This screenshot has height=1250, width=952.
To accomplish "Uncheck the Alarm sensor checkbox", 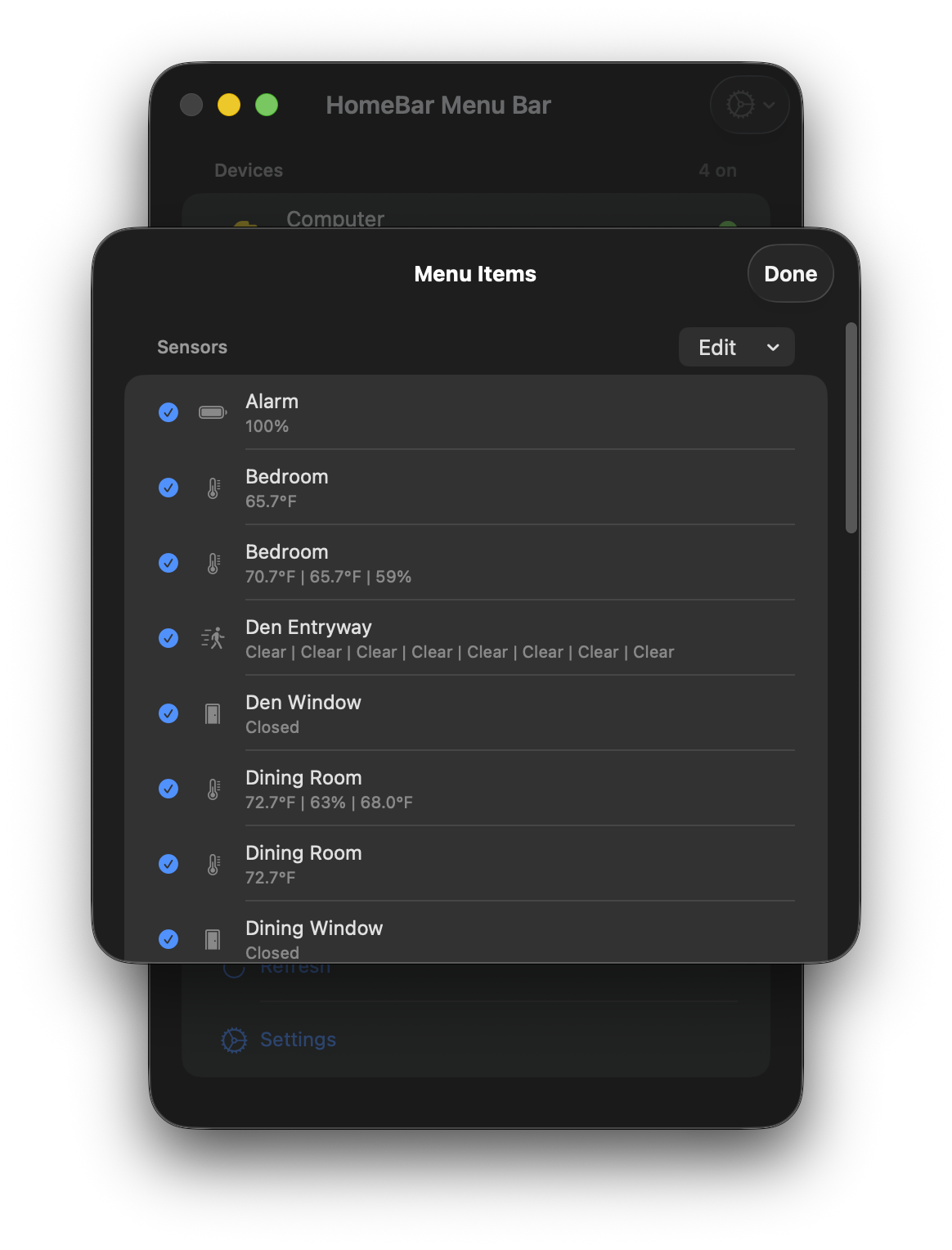I will 168,412.
